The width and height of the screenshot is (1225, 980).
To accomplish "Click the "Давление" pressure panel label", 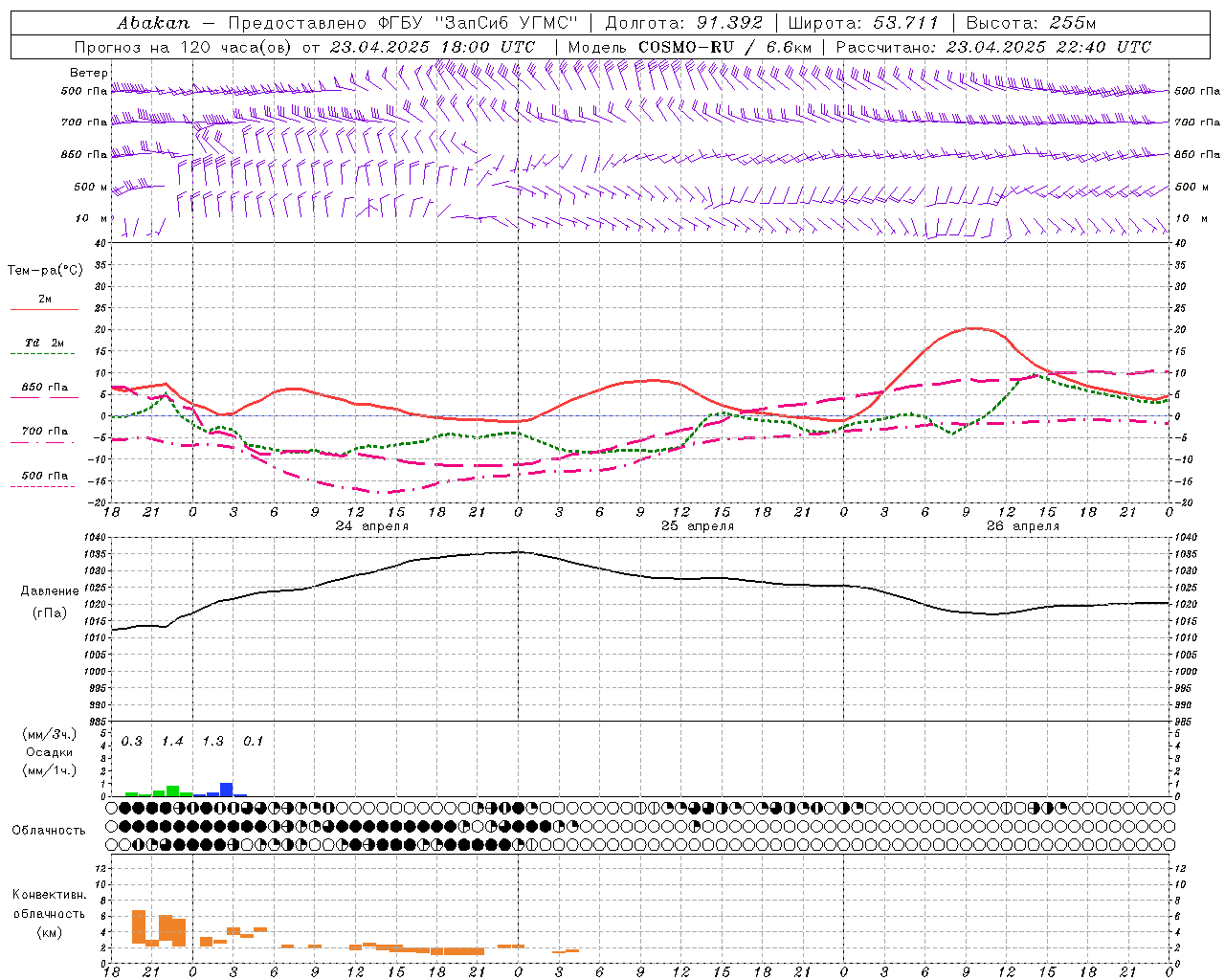I will (49, 591).
